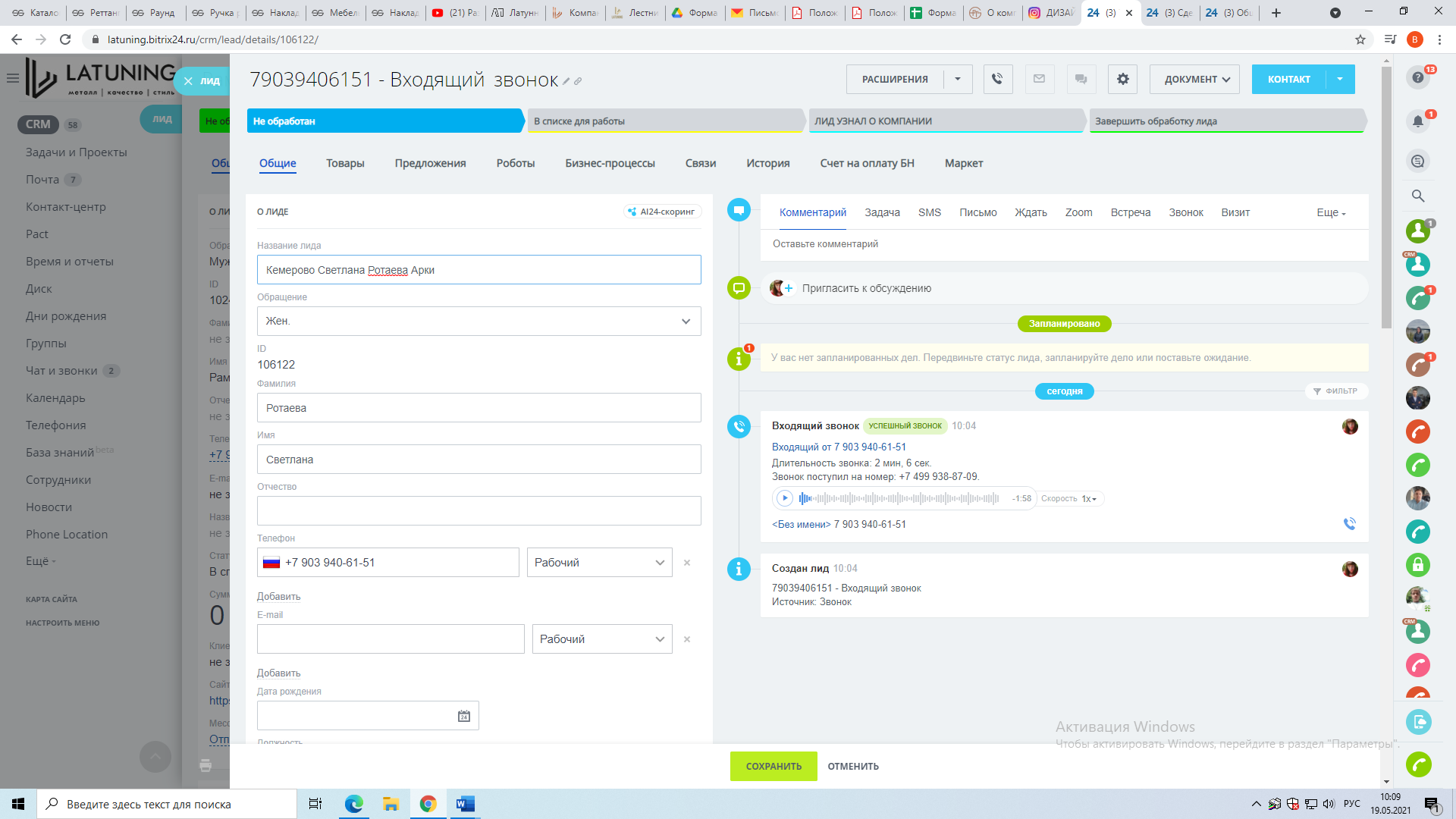Click into the Отчество input field

click(x=479, y=510)
